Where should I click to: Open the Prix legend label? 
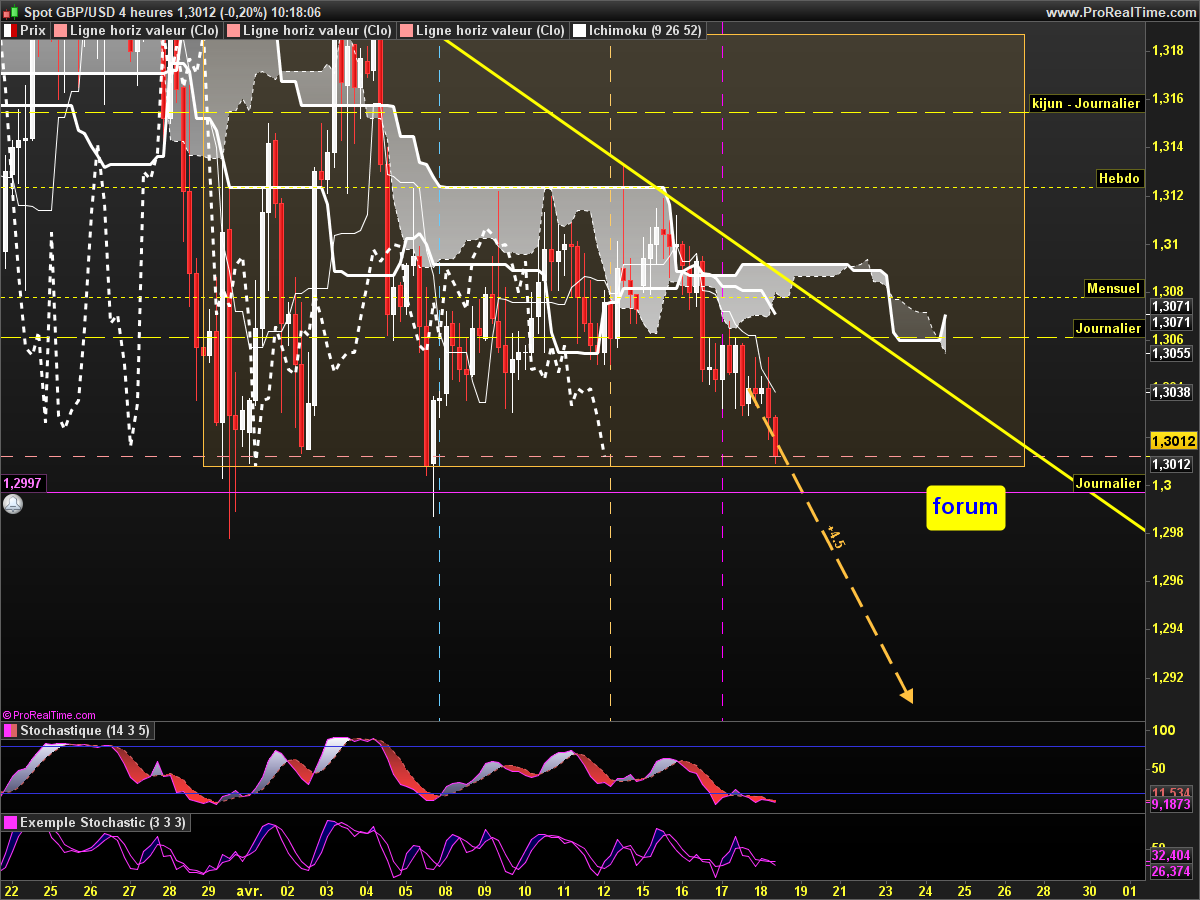33,31
